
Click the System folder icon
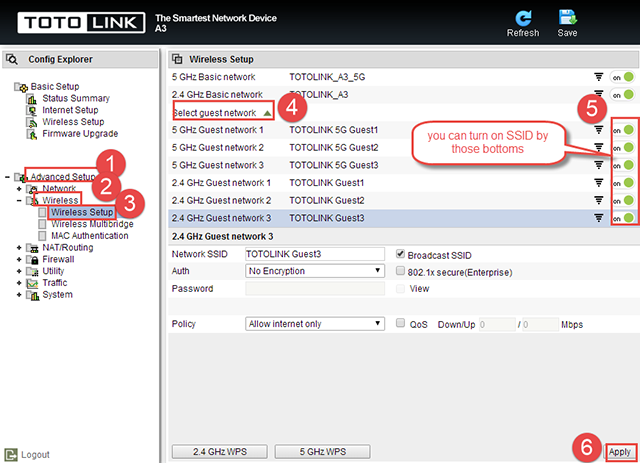32,295
